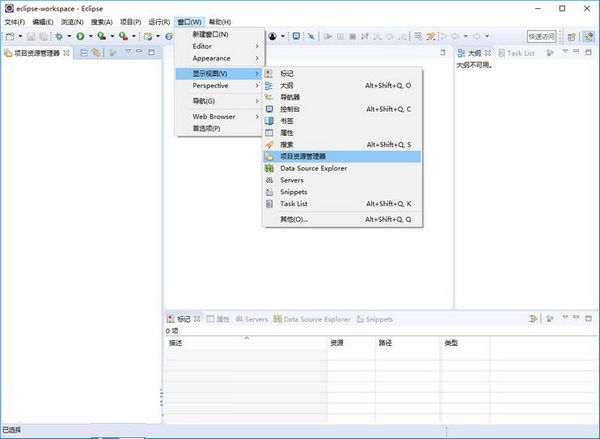The width and height of the screenshot is (600, 439).
Task: Open the 标记 panel view menu triangle
Action: click(x=565, y=317)
